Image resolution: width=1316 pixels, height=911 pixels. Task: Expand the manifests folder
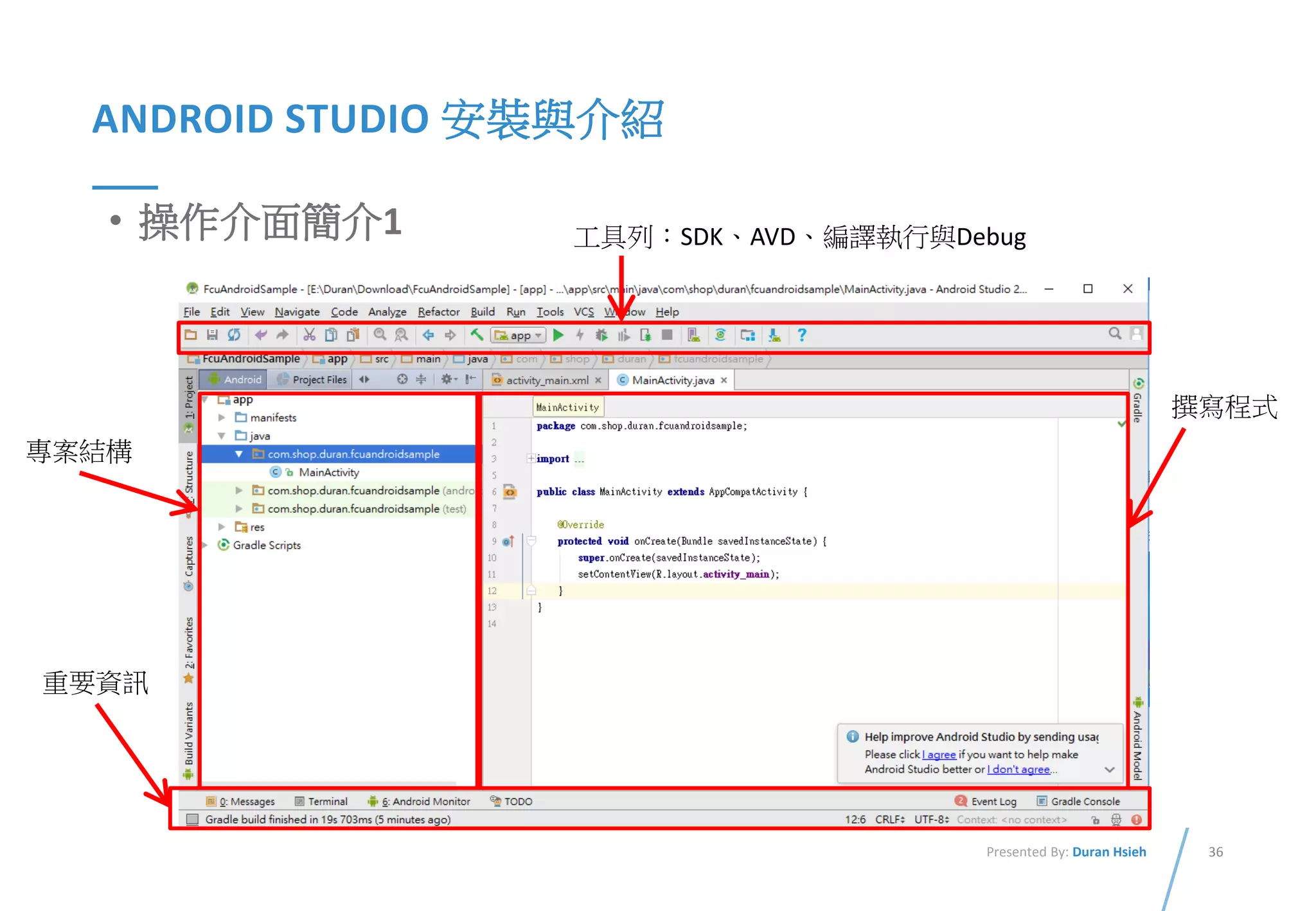pyautogui.click(x=222, y=418)
